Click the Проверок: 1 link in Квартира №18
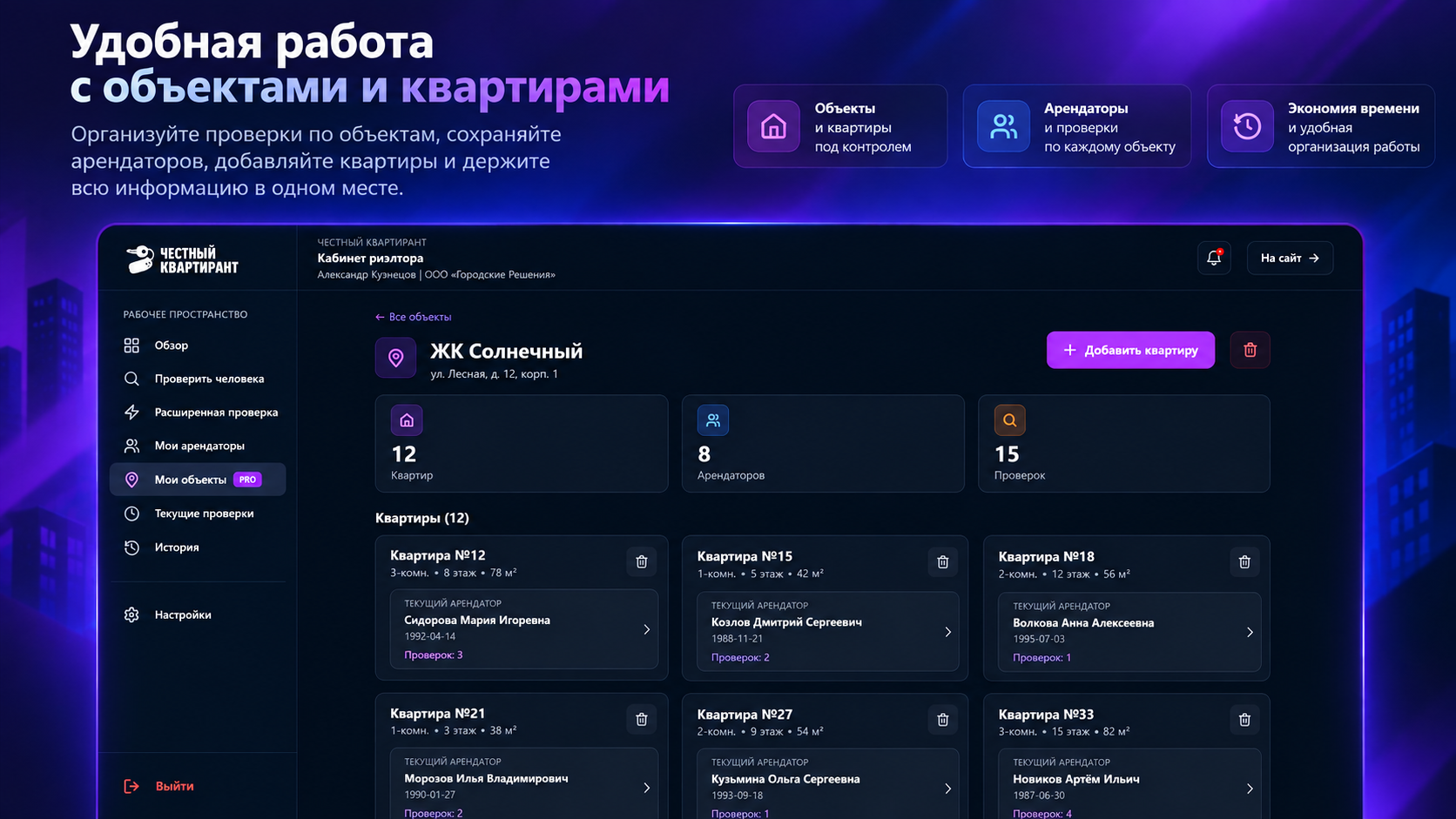This screenshot has height=819, width=1456. (x=1041, y=657)
